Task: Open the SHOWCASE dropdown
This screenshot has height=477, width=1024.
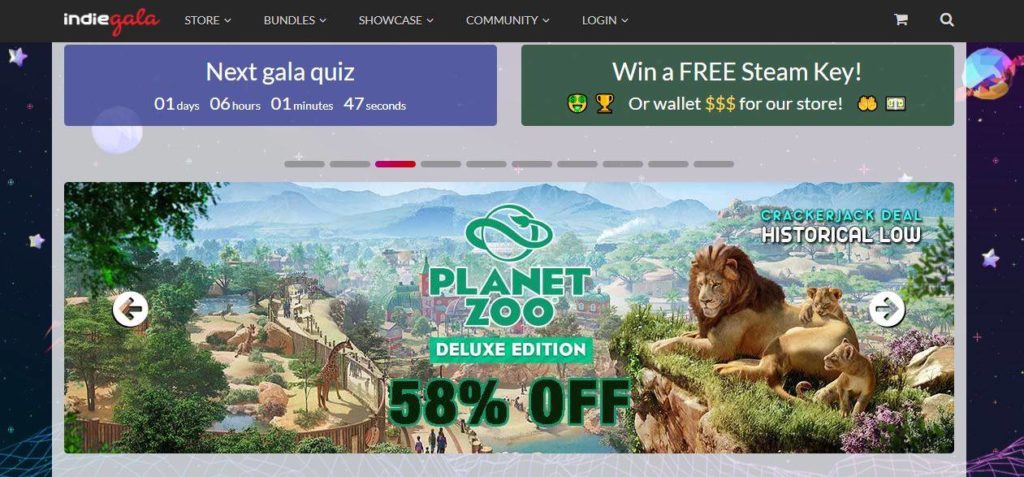Action: pos(396,20)
